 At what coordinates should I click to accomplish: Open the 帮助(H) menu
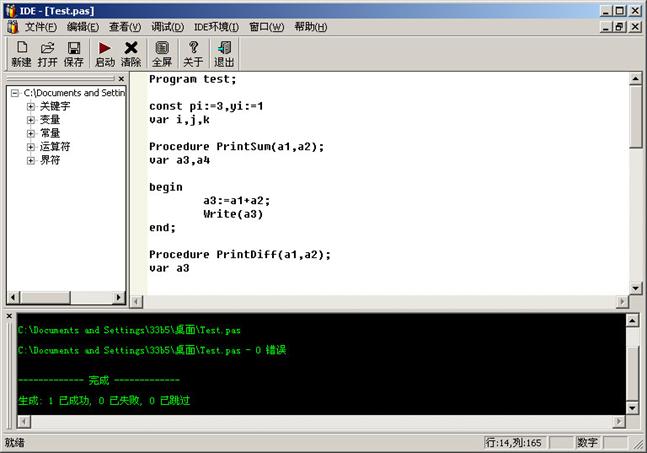point(311,27)
